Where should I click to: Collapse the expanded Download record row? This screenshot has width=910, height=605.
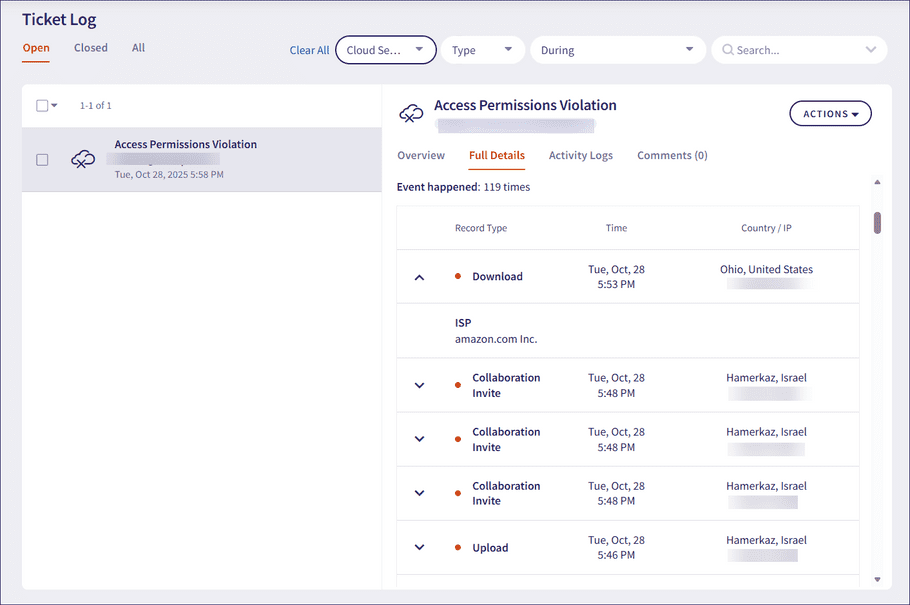(419, 277)
